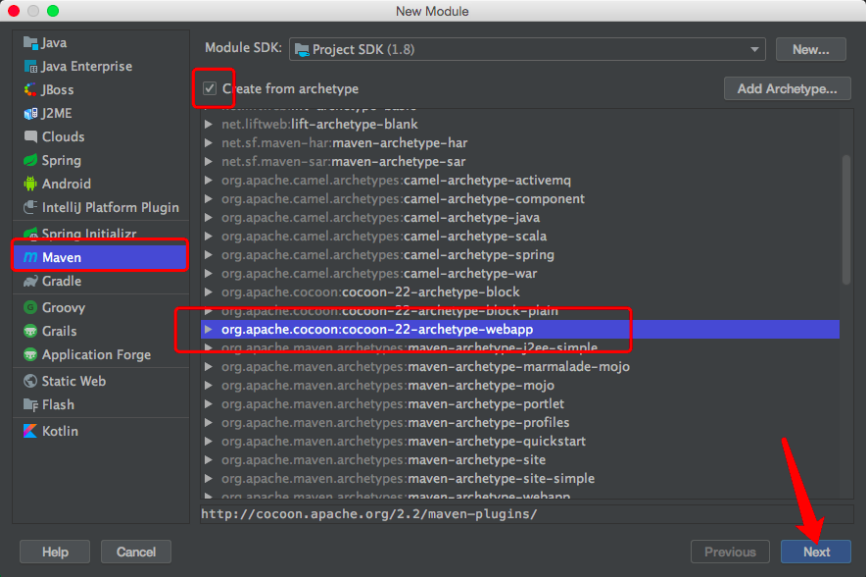This screenshot has height=577, width=866.
Task: Expand cocoon-22-archetype-webapp node
Action: 208,330
